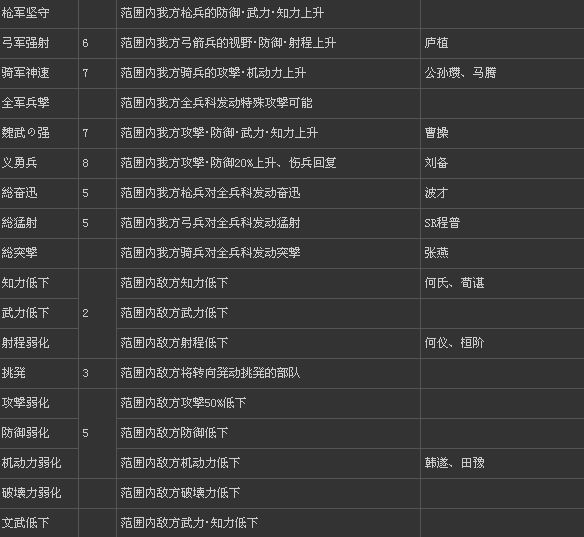Click the general name 曹操
584x537 pixels.
[437, 133]
